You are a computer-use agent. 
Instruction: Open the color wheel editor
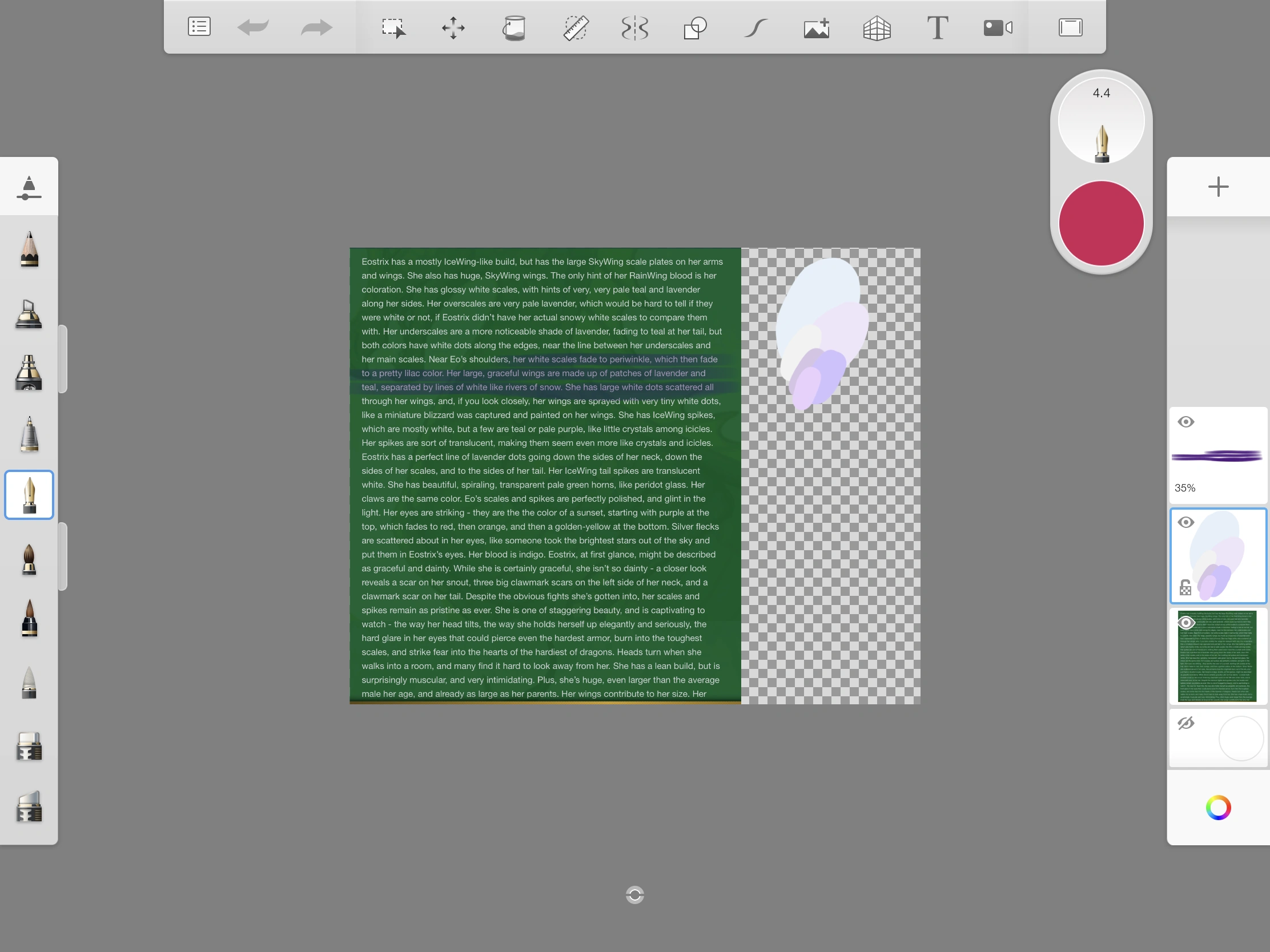point(1218,808)
